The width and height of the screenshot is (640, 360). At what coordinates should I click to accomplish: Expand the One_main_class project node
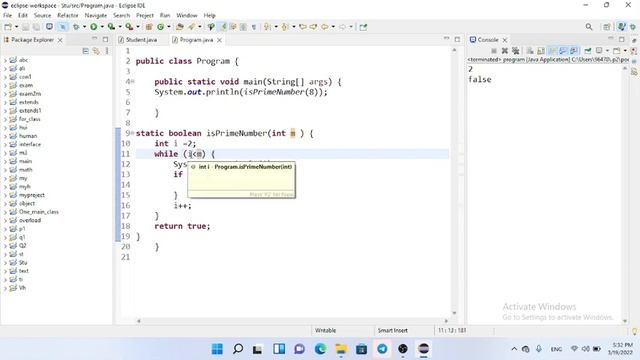tap(5, 212)
